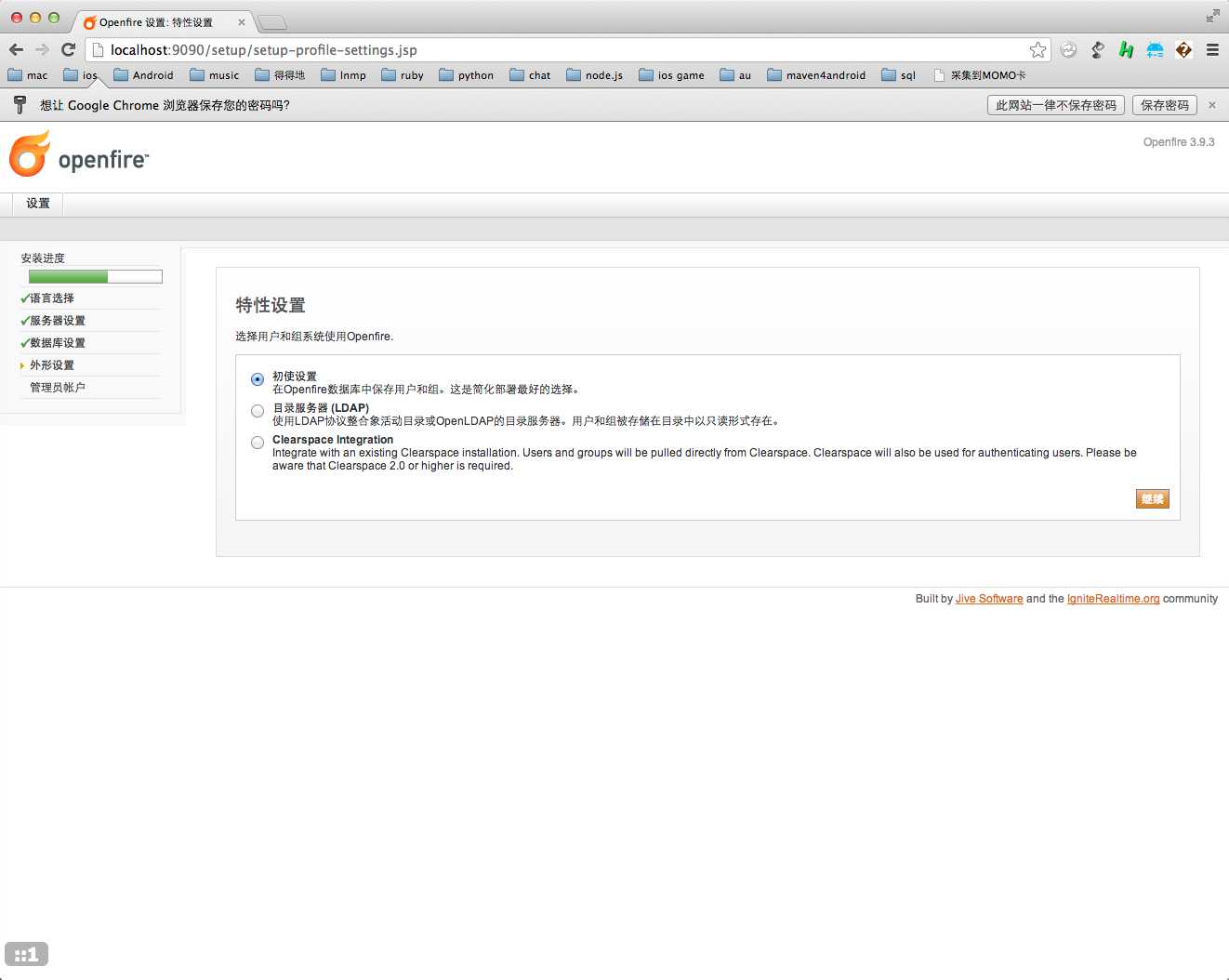Select the 初使设置 default settings radio

258,379
